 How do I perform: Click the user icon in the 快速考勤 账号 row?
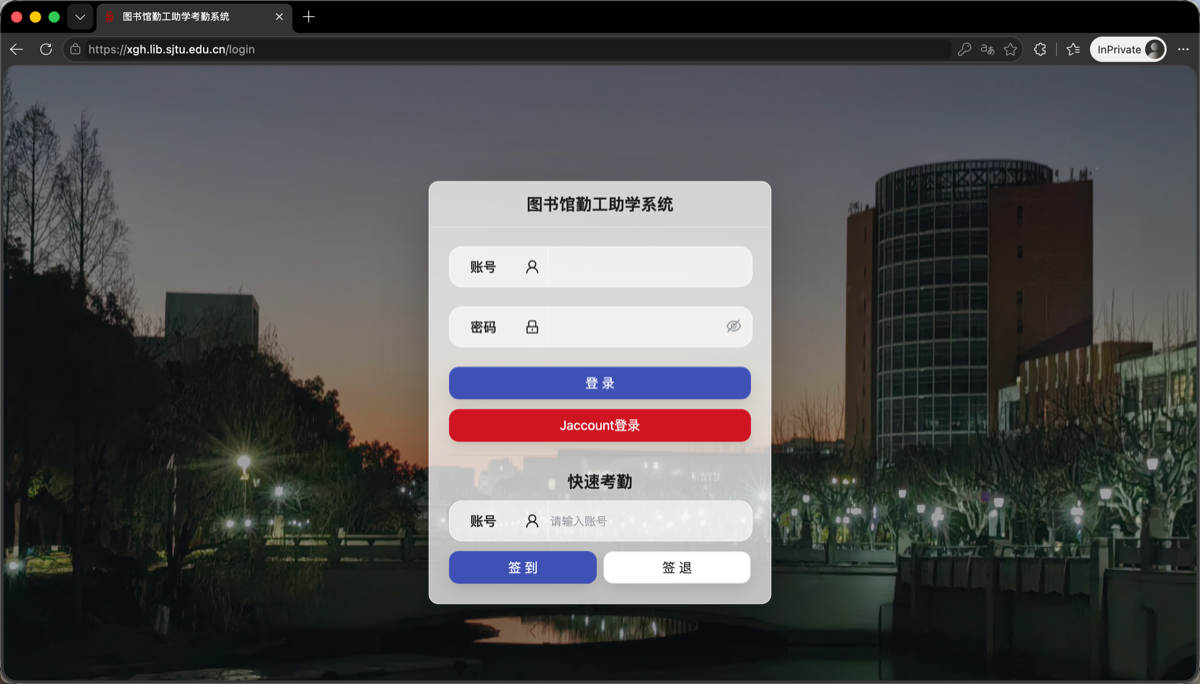point(532,521)
